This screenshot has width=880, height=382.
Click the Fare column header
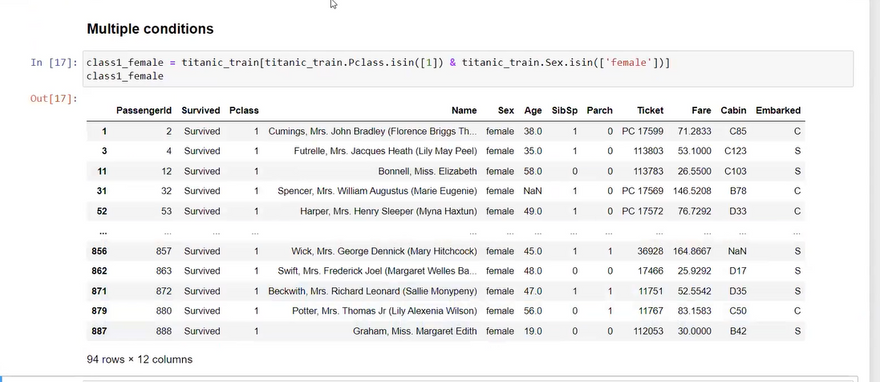point(701,111)
